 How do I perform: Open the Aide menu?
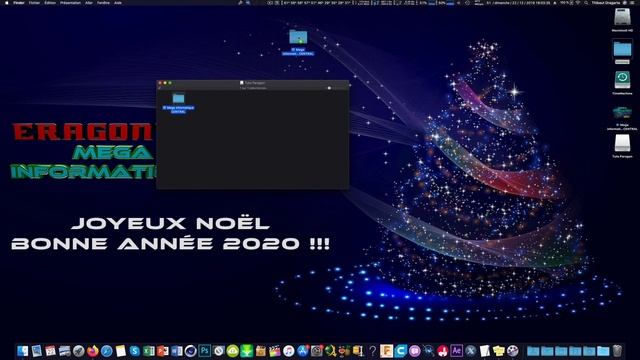coord(118,2)
